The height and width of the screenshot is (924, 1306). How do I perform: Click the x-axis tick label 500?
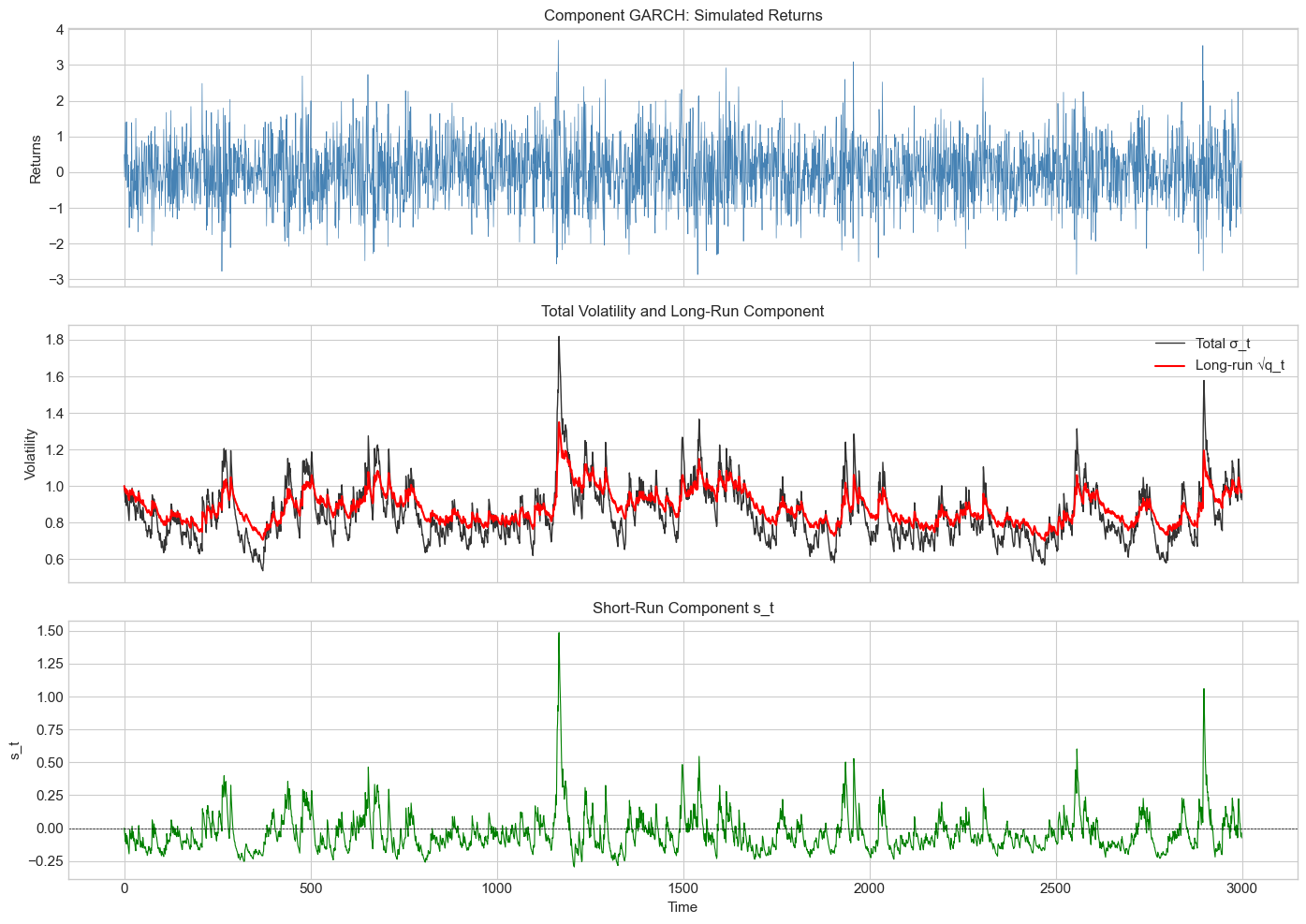click(311, 888)
